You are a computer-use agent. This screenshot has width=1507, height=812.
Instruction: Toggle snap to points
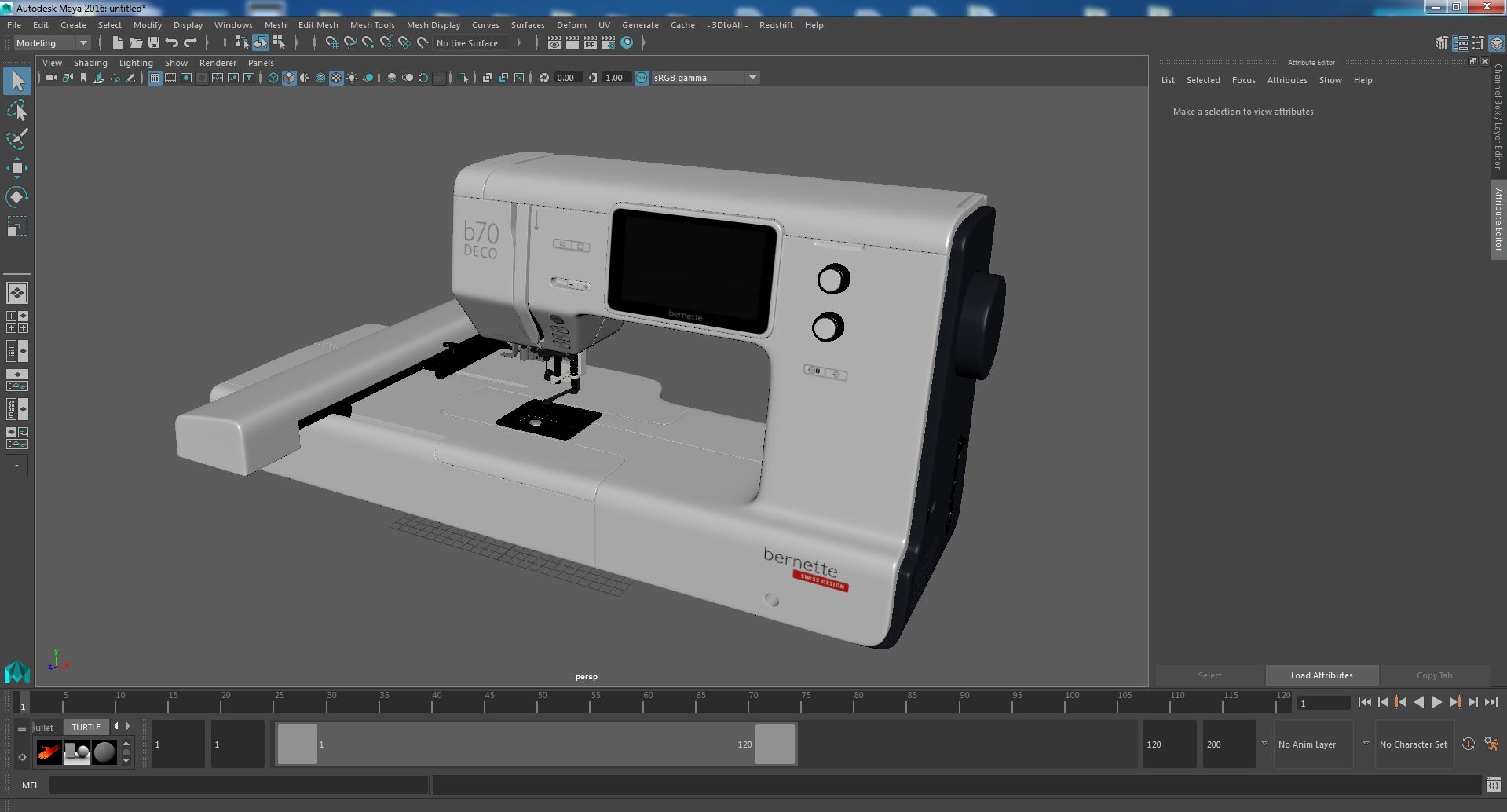pos(368,42)
